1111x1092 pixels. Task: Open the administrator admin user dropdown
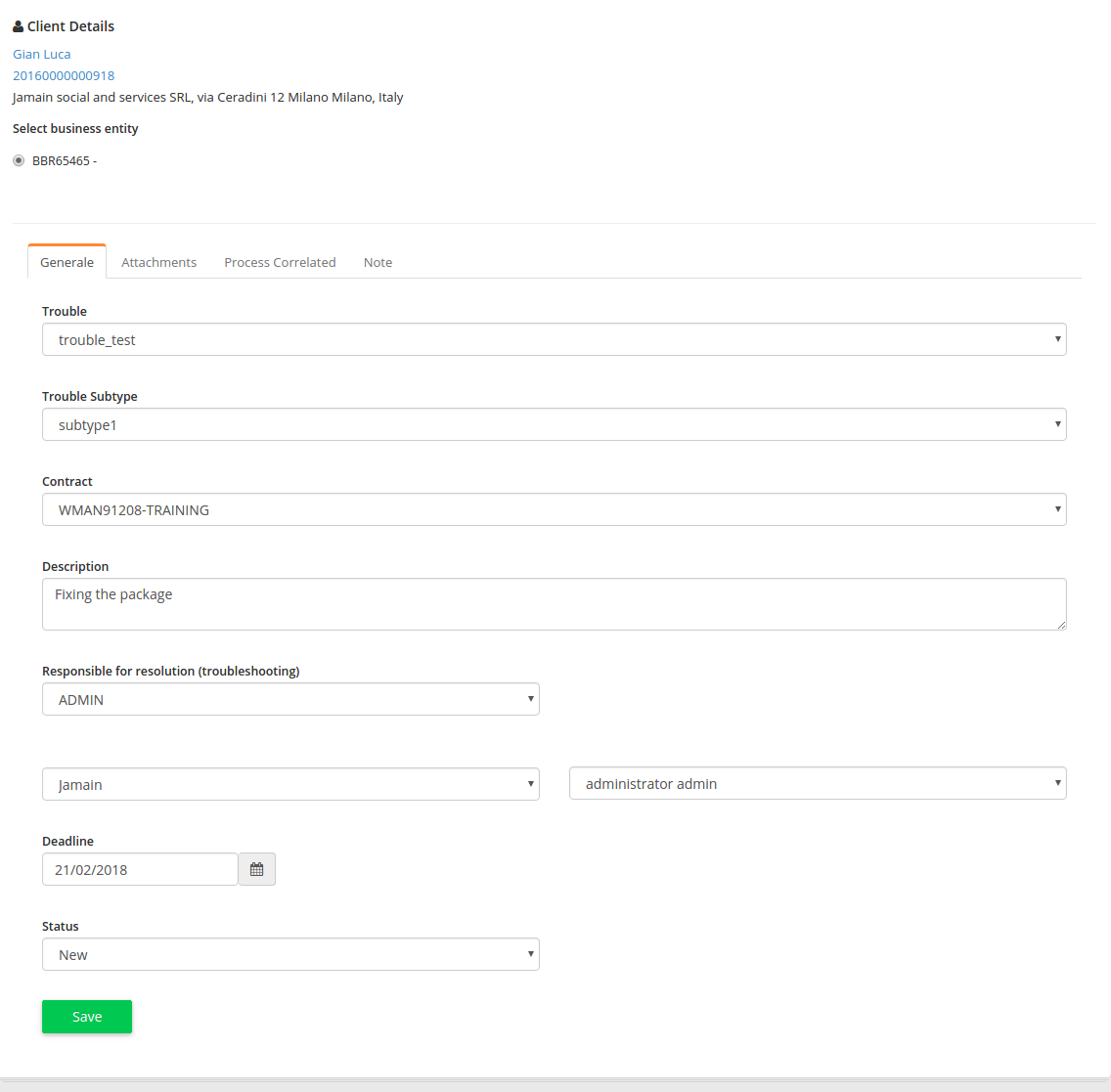[817, 785]
